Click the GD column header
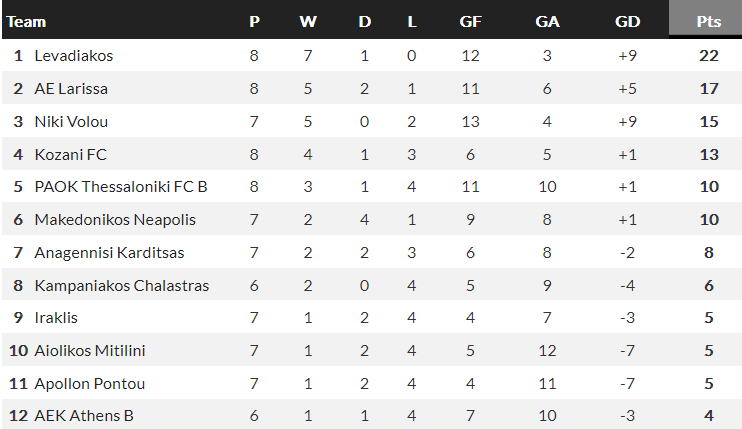Screen dimensions: 742x429 point(629,21)
